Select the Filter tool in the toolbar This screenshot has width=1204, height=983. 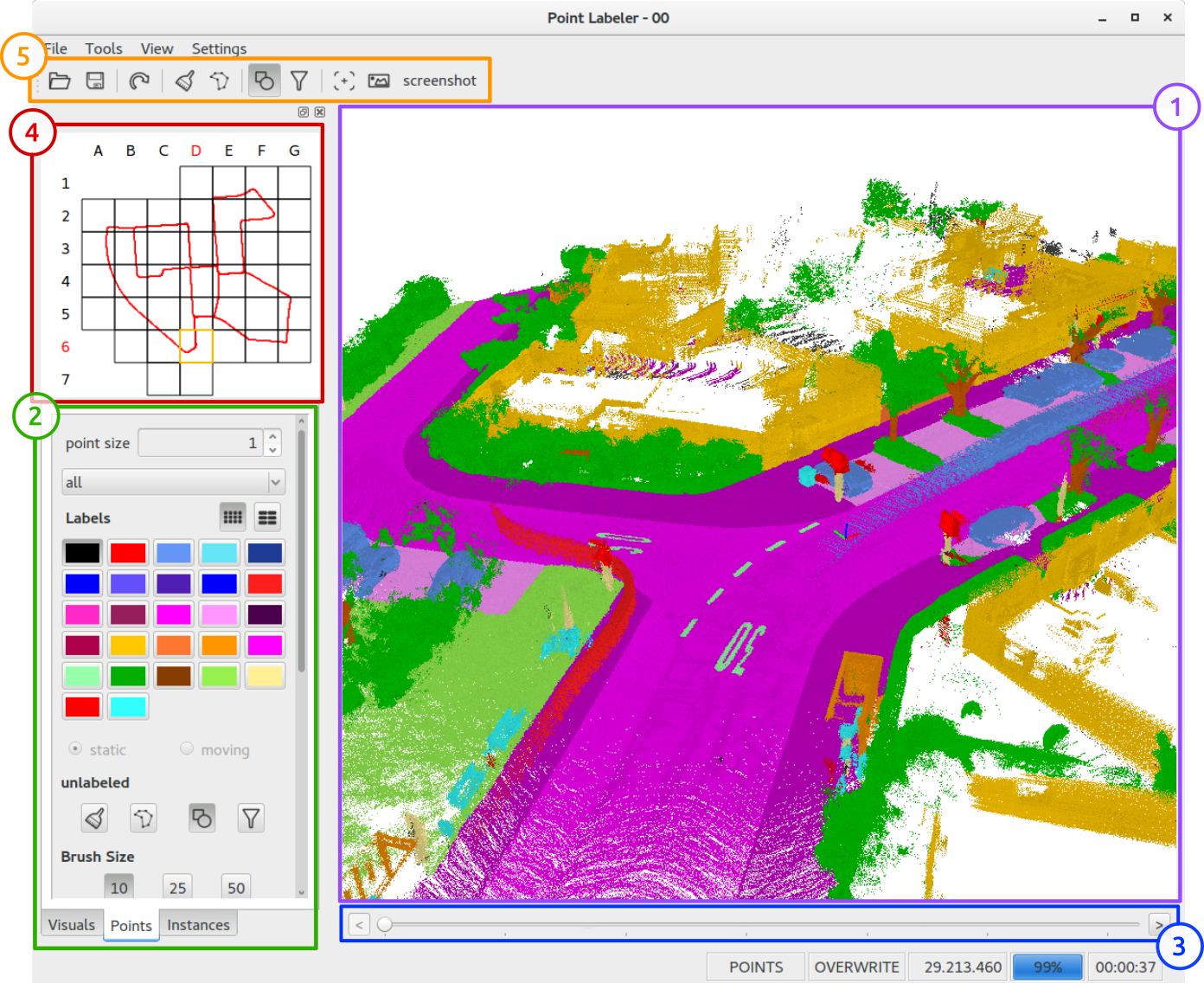click(x=298, y=80)
